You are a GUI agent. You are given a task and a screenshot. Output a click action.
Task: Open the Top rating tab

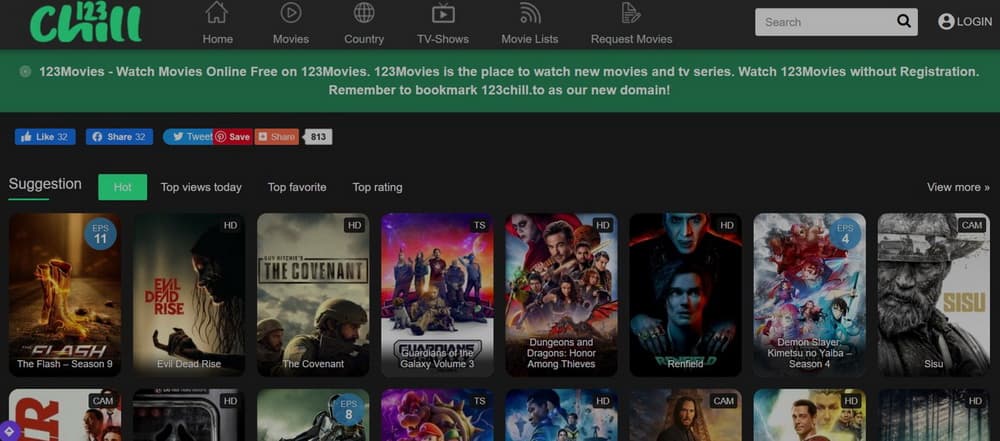[x=377, y=187]
